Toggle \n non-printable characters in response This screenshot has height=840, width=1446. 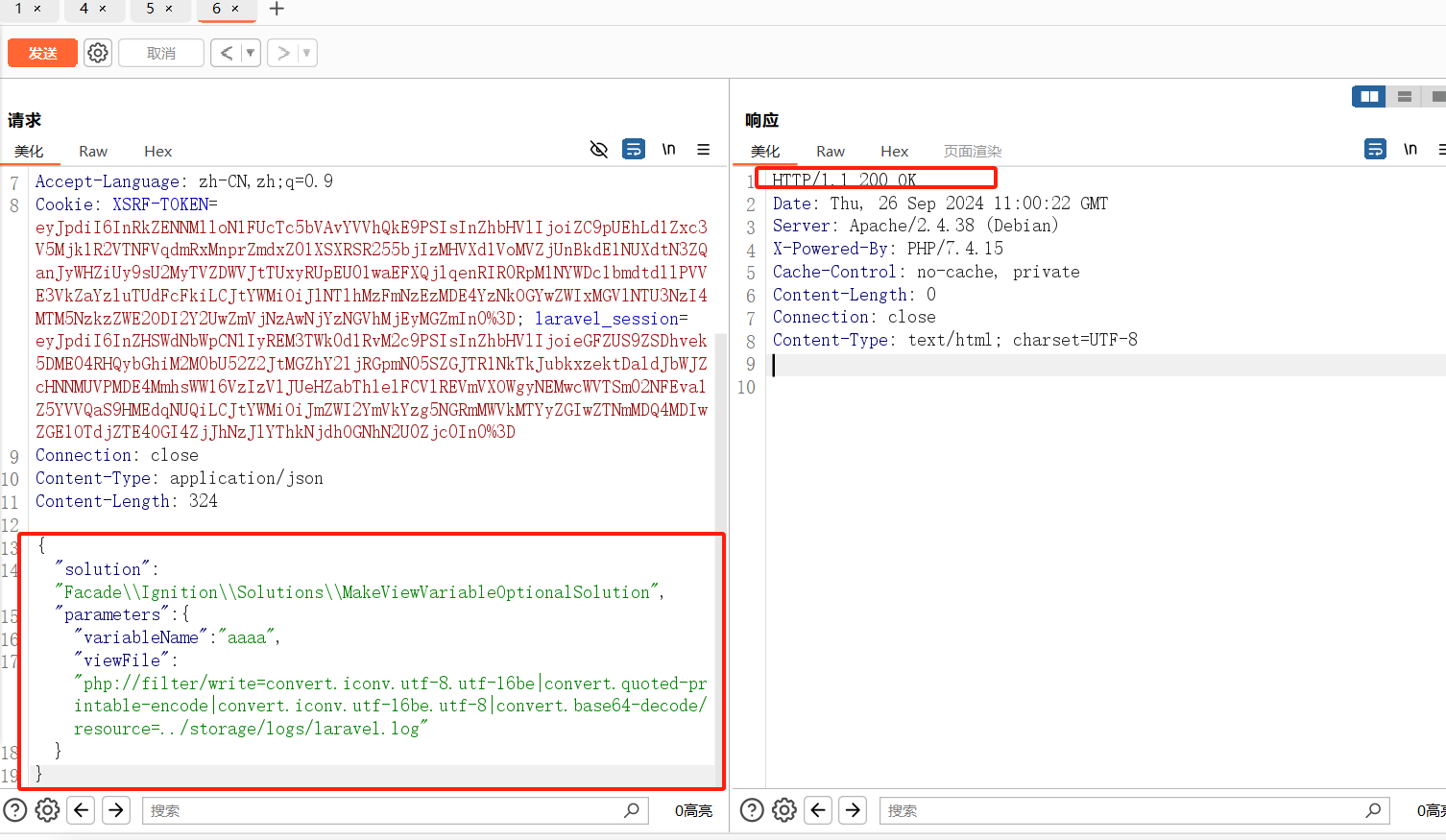tap(1410, 149)
